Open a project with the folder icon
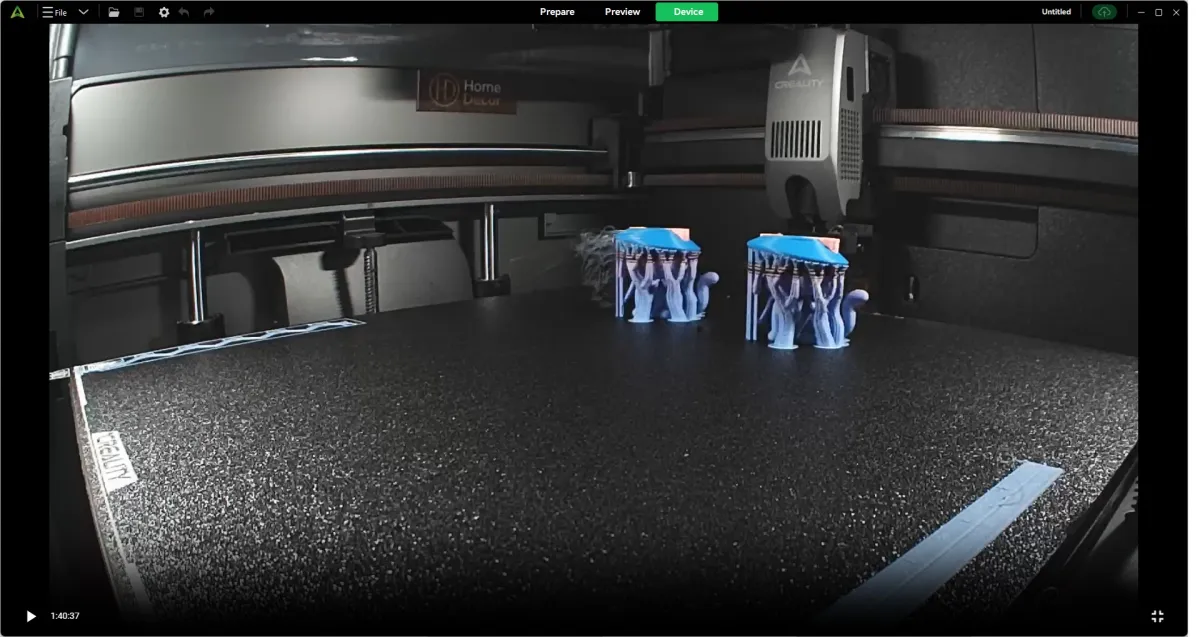Viewport: 1200px width, 637px height. 114,12
